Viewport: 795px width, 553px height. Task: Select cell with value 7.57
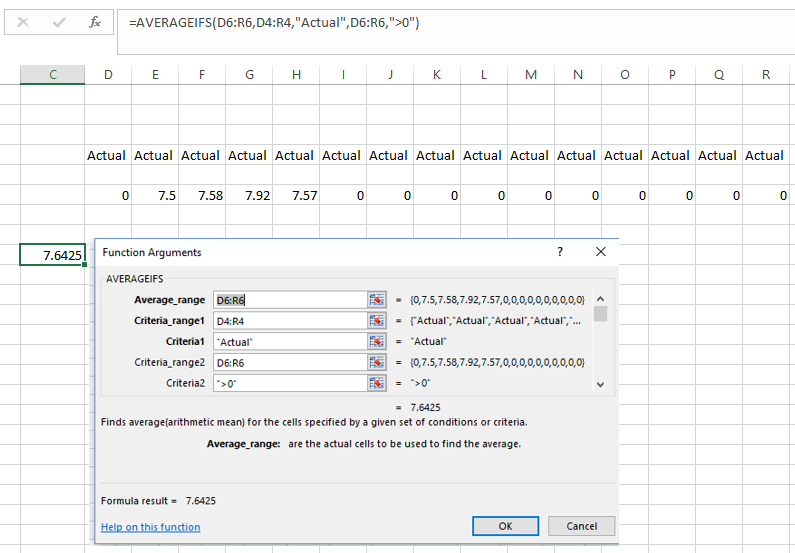pyautogui.click(x=296, y=195)
